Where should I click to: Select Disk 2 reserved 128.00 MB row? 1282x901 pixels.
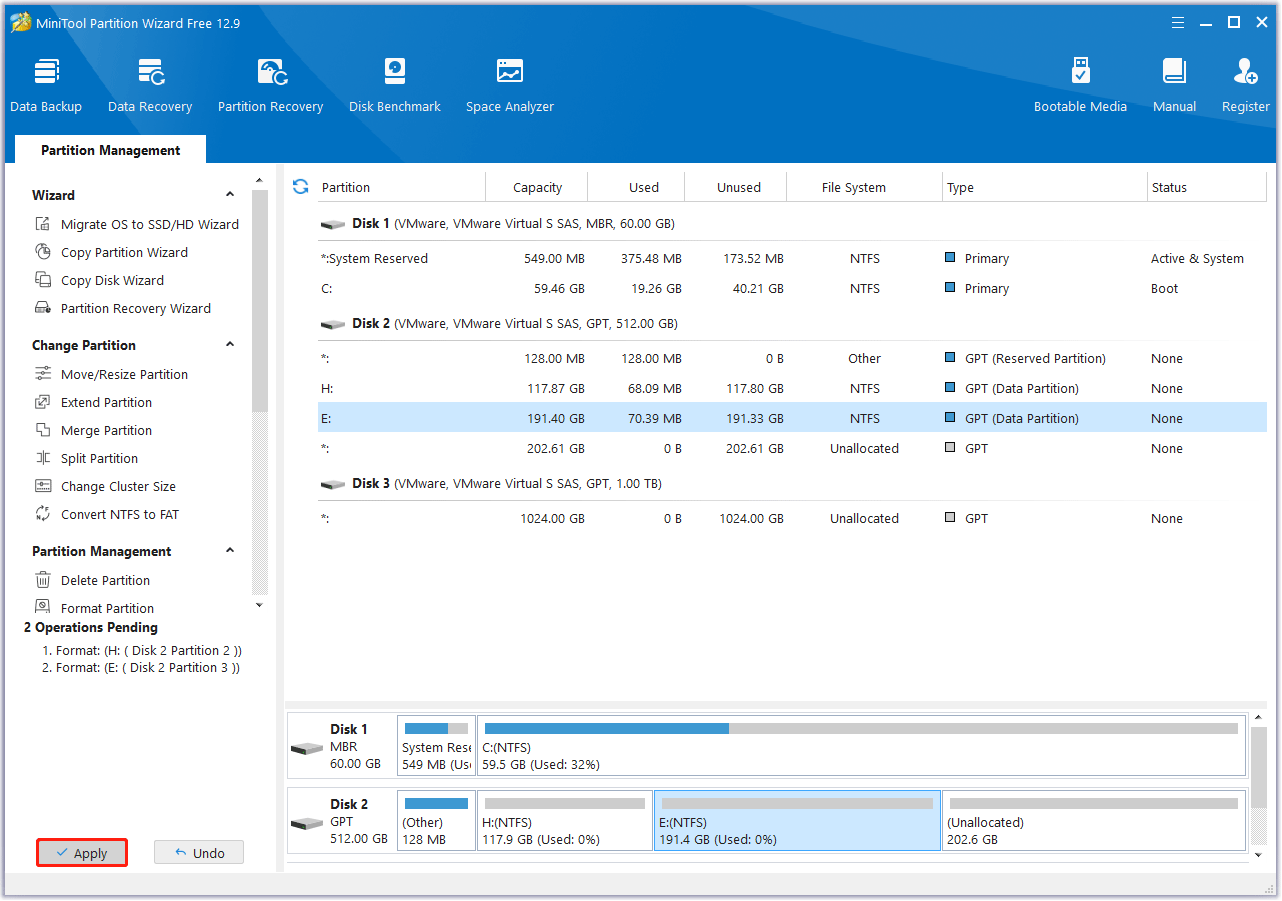(x=792, y=358)
